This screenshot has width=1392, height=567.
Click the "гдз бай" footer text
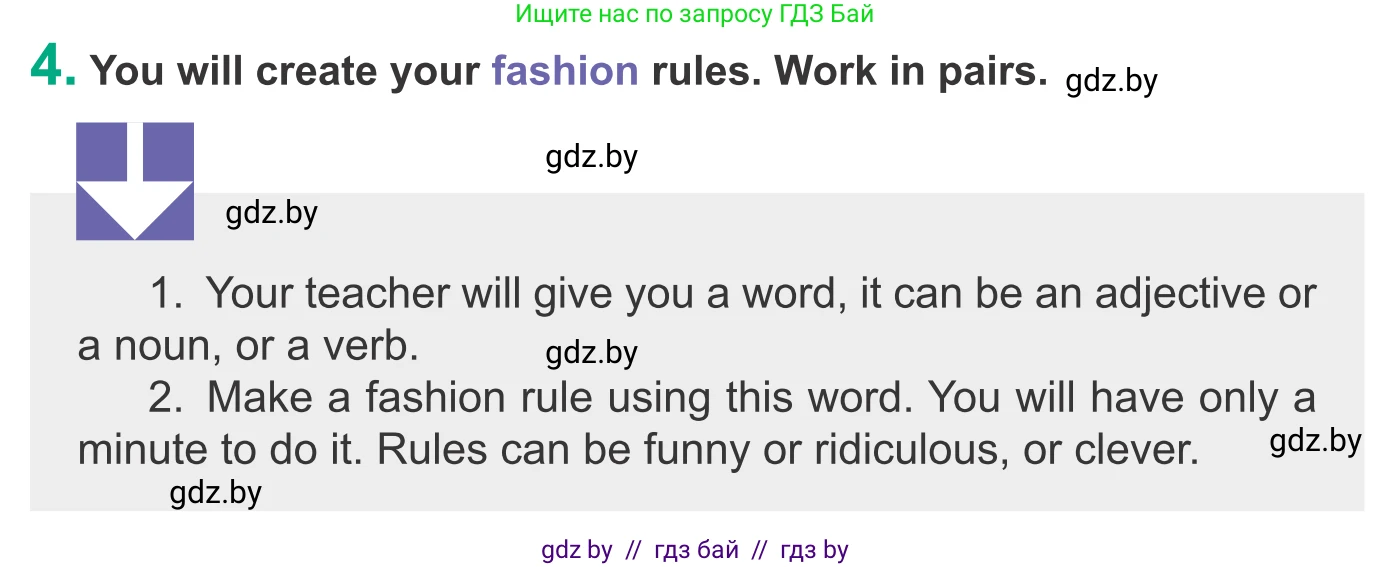[696, 550]
